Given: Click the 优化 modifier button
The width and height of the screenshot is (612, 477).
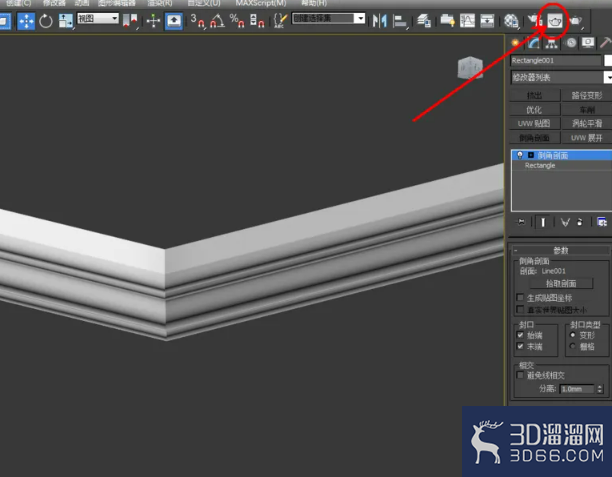Looking at the screenshot, I should point(534,110).
